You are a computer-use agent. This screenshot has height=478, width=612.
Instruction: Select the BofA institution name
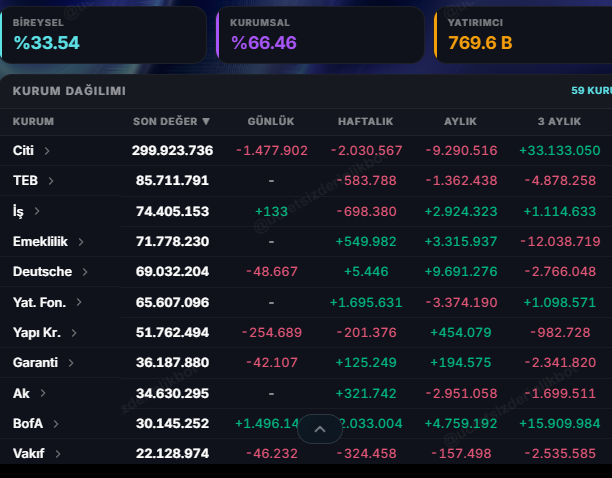28,423
